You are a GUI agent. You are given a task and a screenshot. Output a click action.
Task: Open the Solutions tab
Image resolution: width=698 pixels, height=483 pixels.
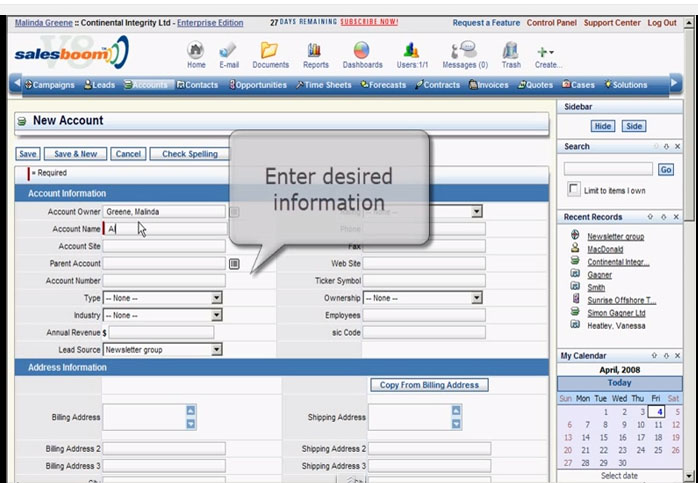(626, 85)
